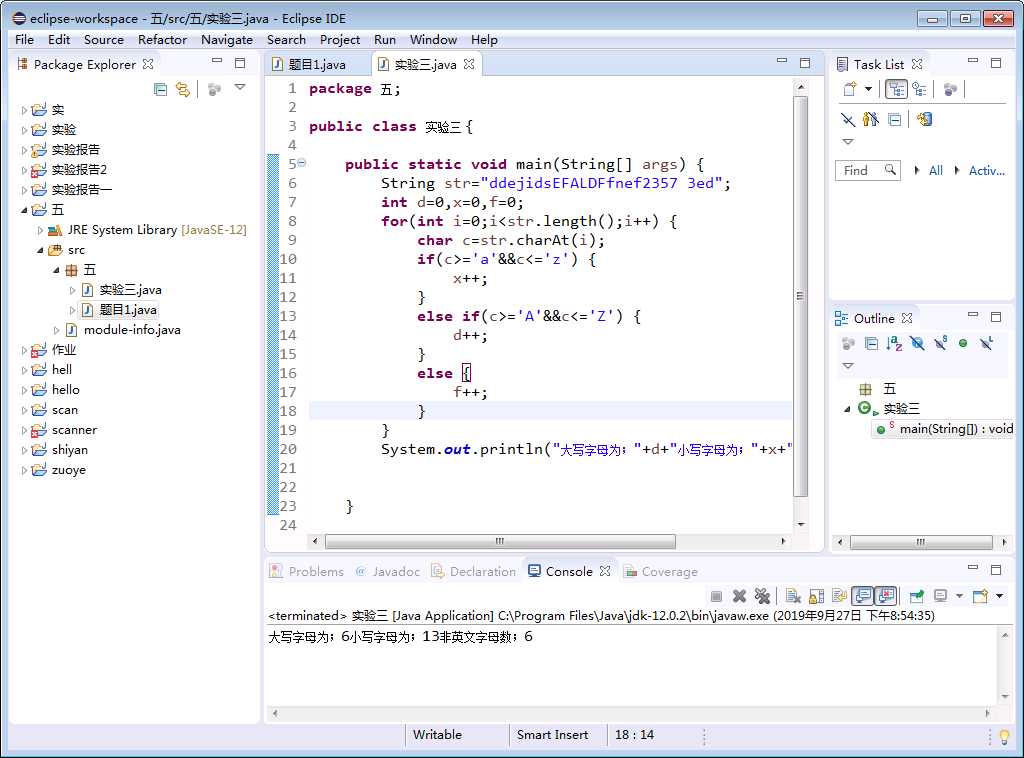Click the New Task icon

click(850, 89)
